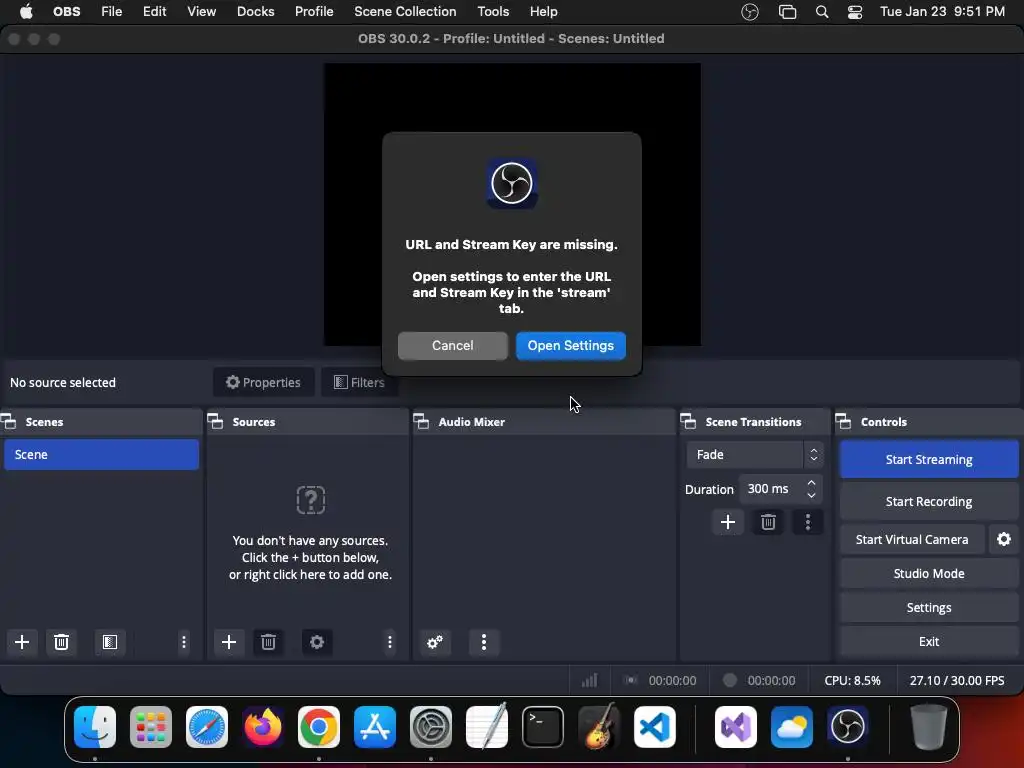Open the Apple menu
This screenshot has width=1024, height=768.
click(26, 12)
